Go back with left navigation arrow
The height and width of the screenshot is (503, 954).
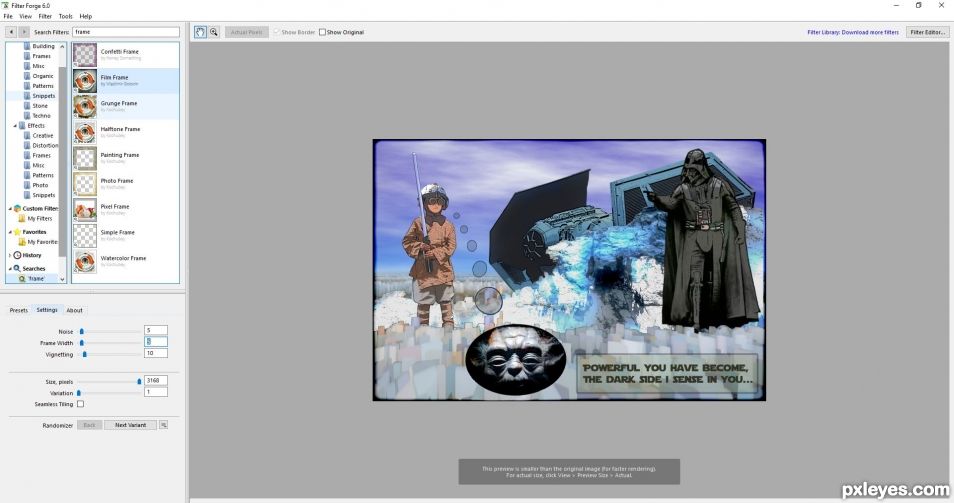[x=11, y=32]
